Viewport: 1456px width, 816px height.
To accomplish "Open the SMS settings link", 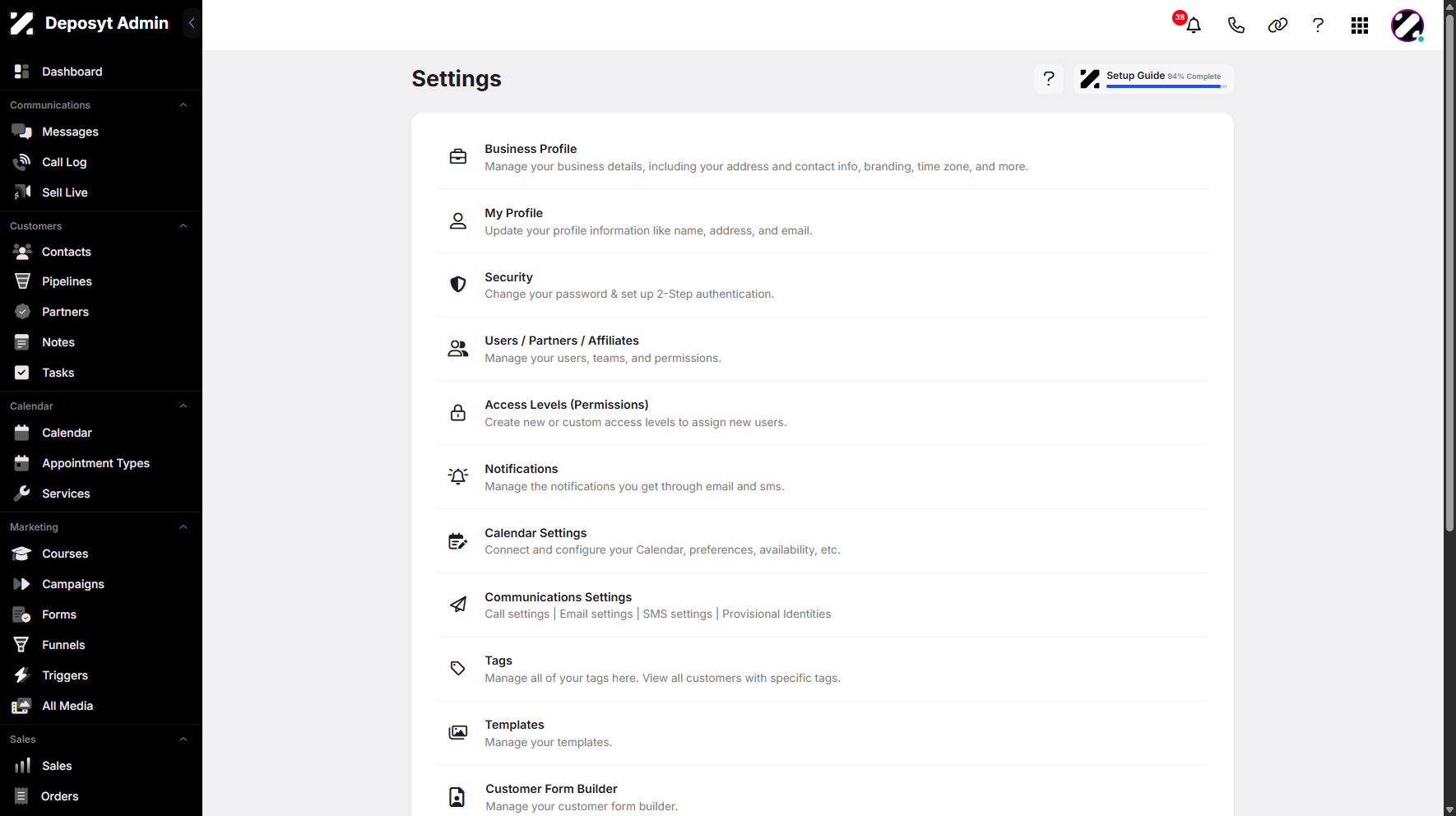I will 678,614.
